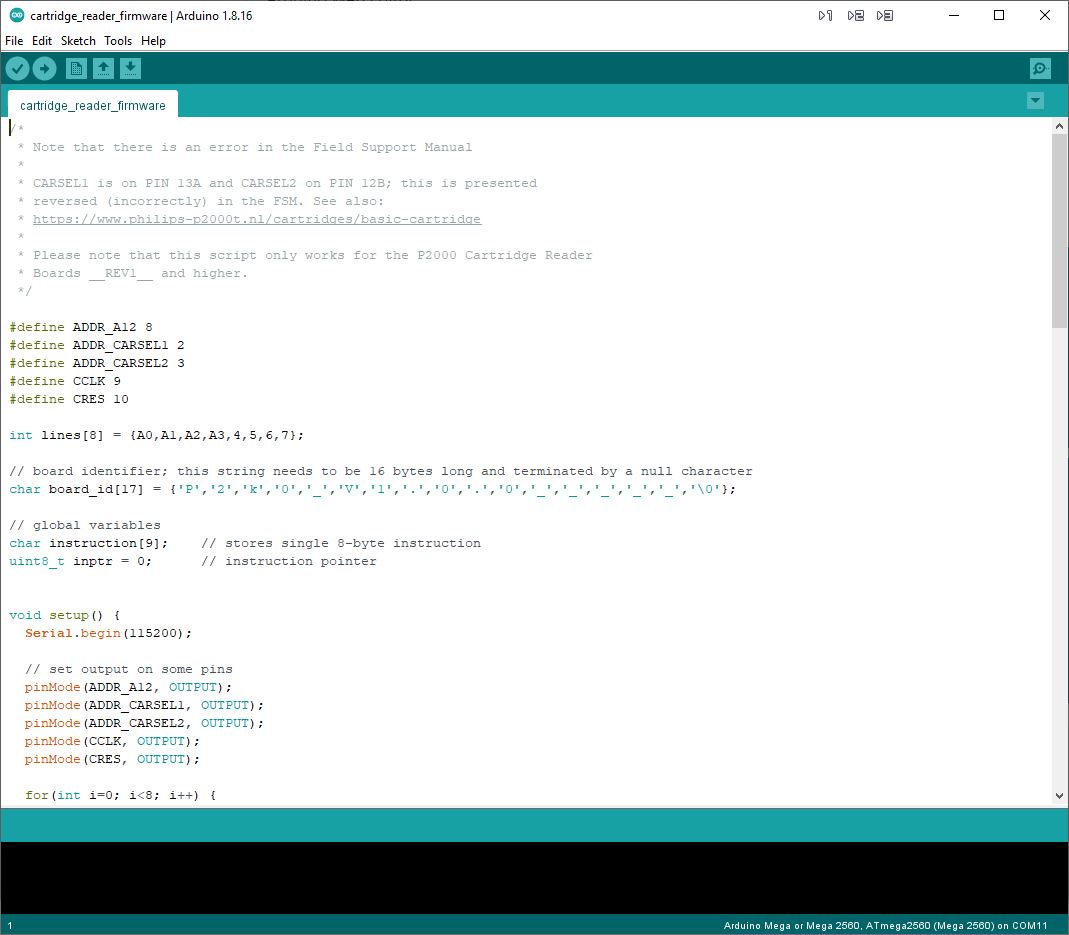1069x935 pixels.
Task: Open the File menu
Action: pos(14,41)
